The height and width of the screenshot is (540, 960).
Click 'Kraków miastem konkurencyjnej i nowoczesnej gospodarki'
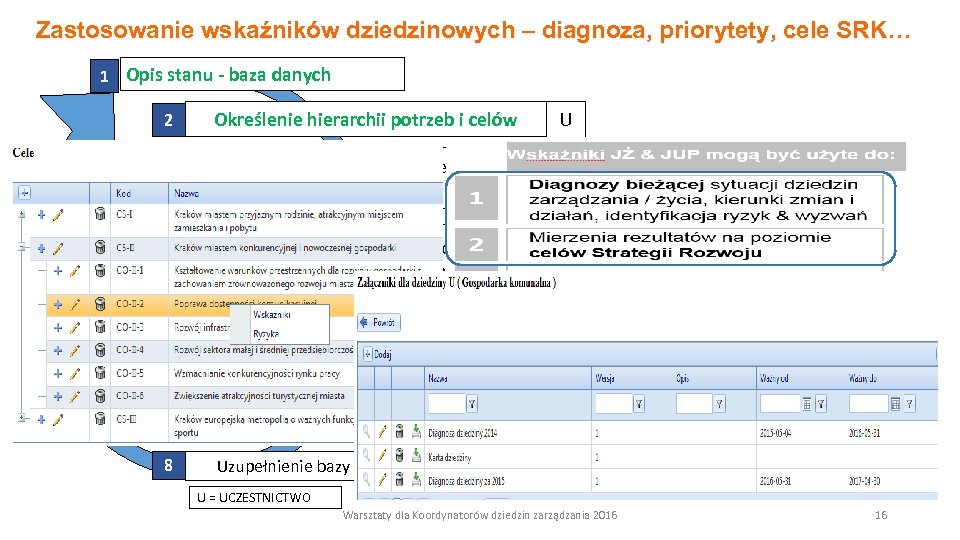point(285,248)
